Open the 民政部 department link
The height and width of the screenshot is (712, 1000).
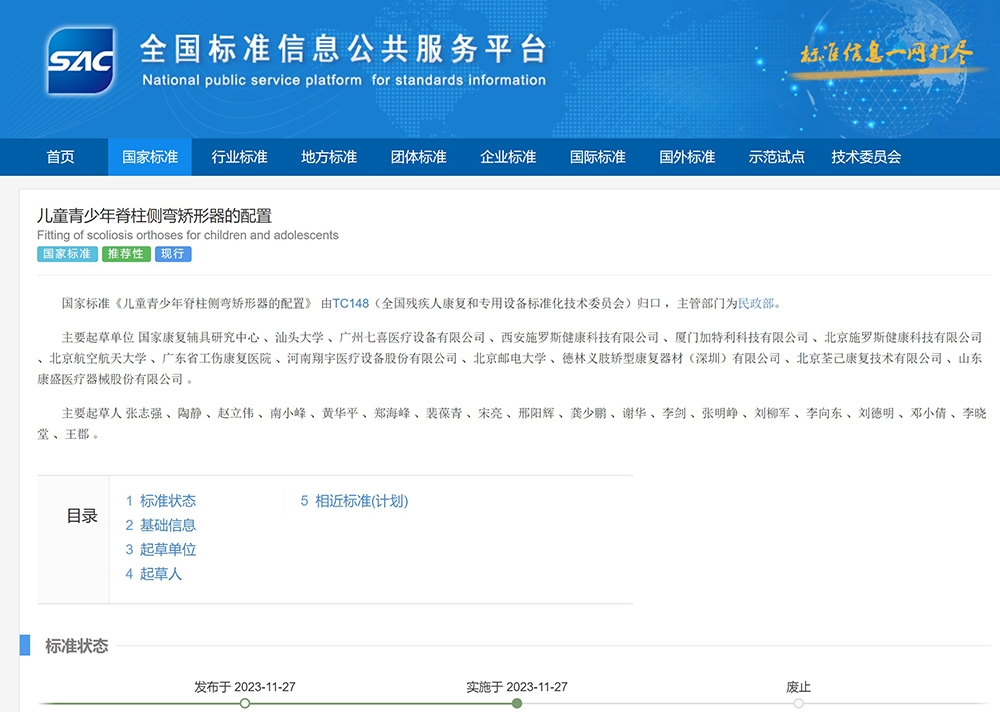click(x=756, y=303)
